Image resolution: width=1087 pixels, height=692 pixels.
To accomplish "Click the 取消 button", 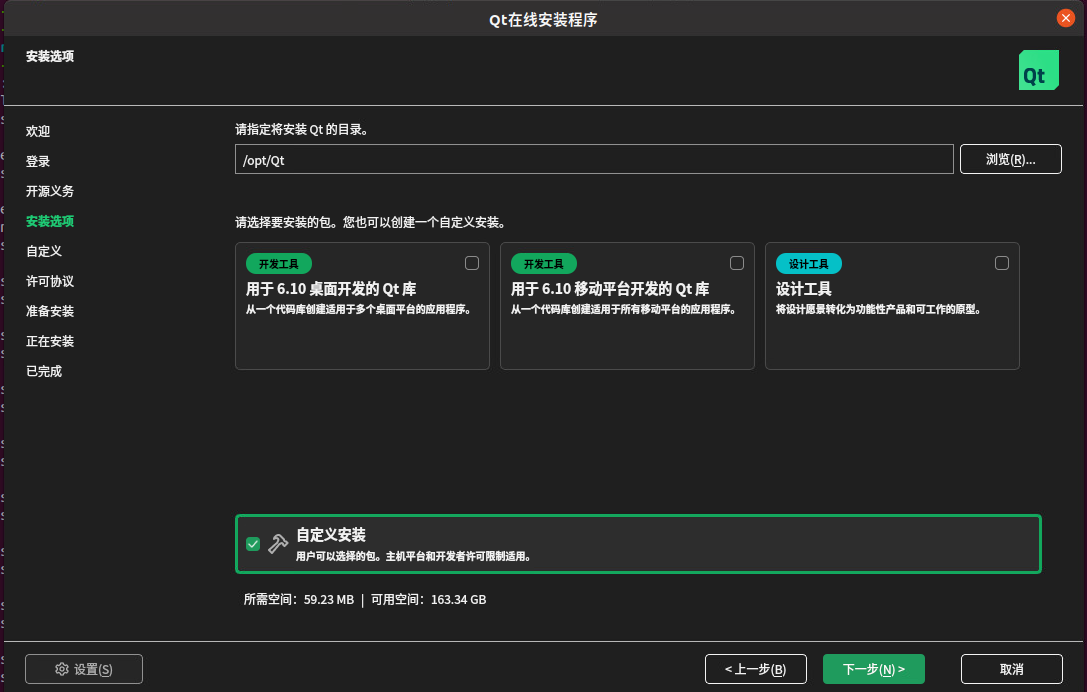I will coord(1012,669).
